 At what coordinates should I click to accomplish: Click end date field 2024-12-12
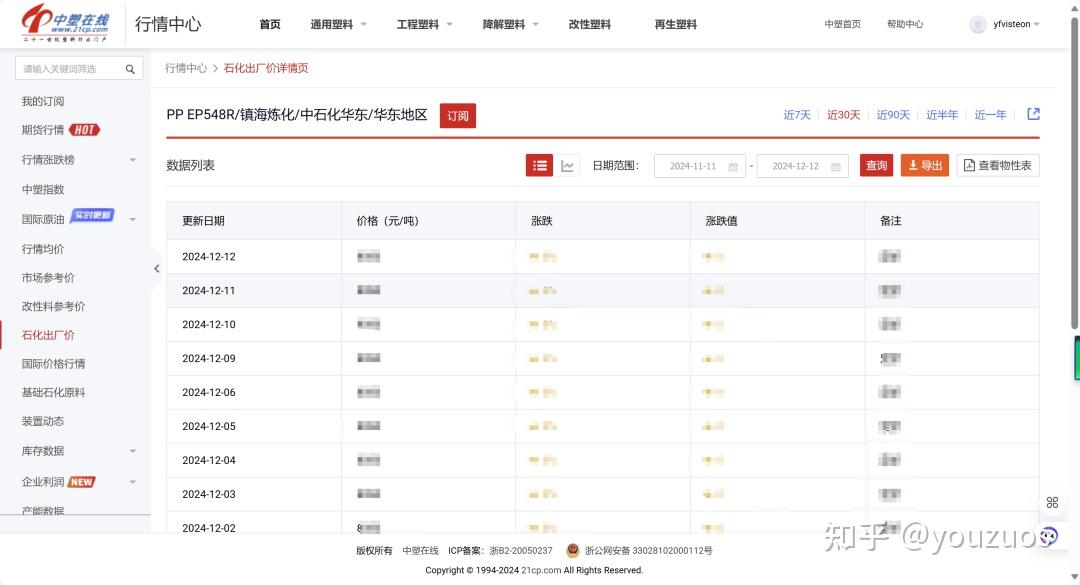click(802, 166)
